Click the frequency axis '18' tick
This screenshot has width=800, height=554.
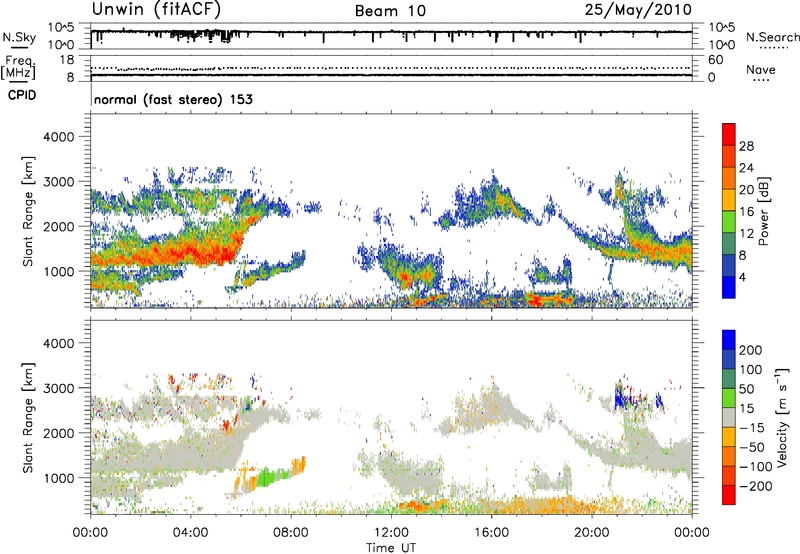click(x=67, y=60)
